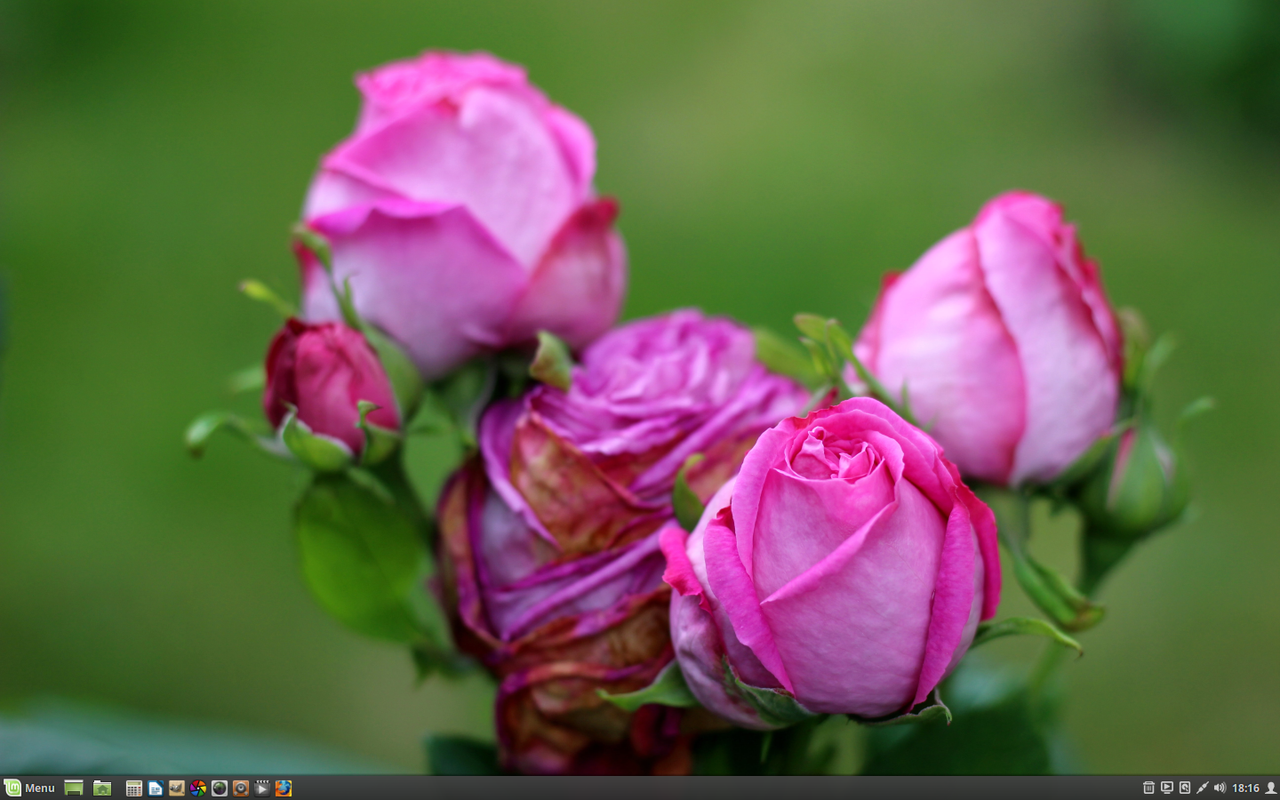Open the removable drives tray applet
This screenshot has height=800, width=1280.
(1185, 788)
